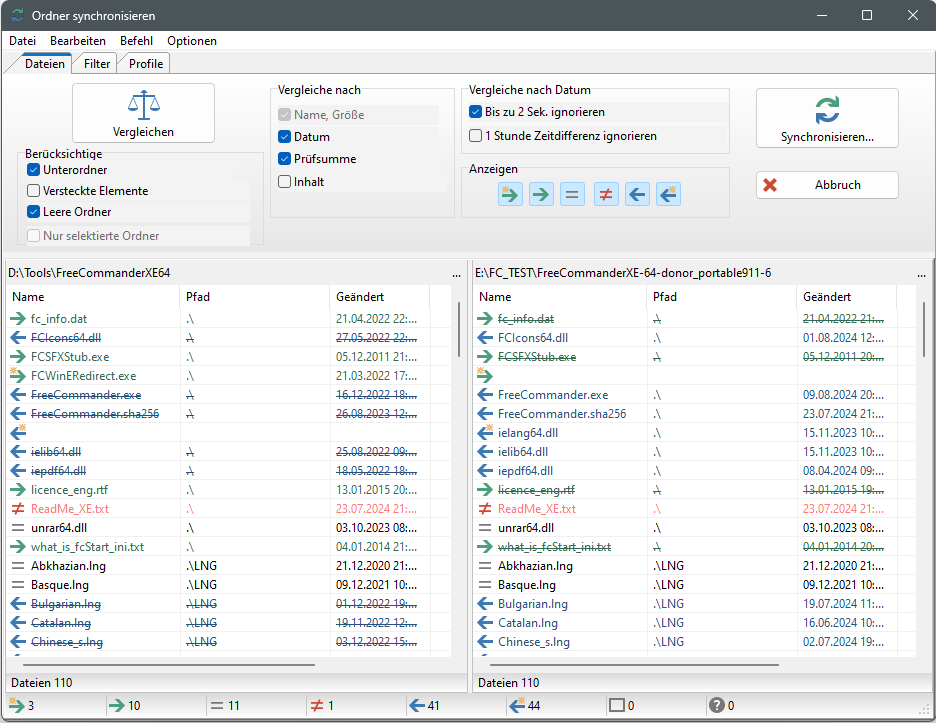The image size is (936, 723).
Task: Open the left folder browse ellipsis button
Action: pos(457,273)
